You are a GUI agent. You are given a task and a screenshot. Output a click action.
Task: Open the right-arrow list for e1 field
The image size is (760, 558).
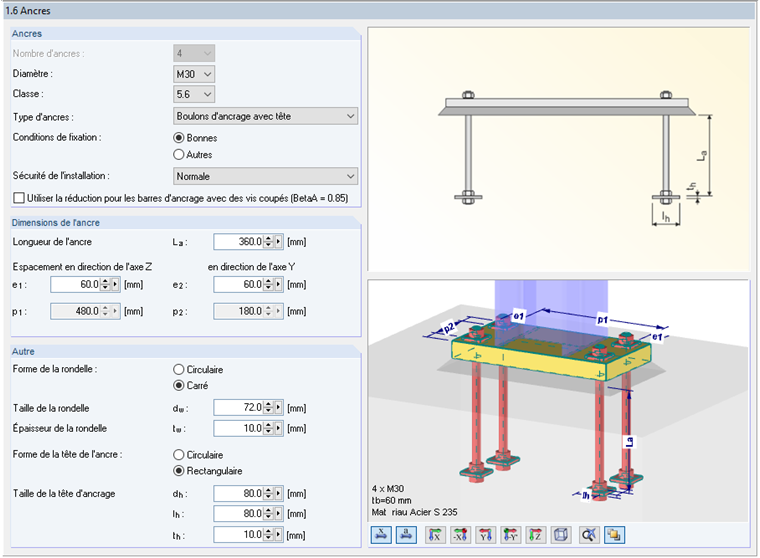115,284
